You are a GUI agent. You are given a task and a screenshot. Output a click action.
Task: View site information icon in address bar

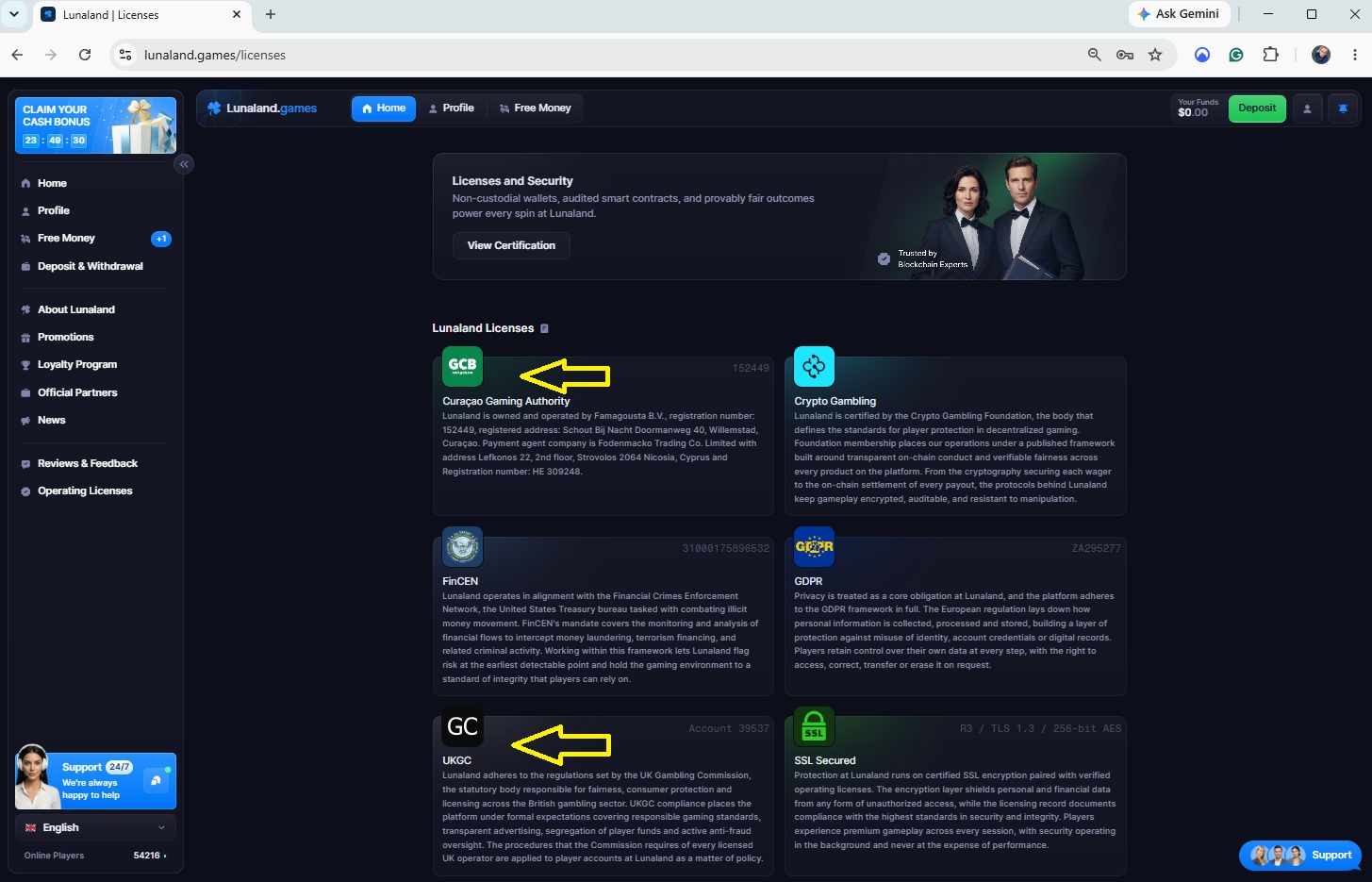(125, 55)
